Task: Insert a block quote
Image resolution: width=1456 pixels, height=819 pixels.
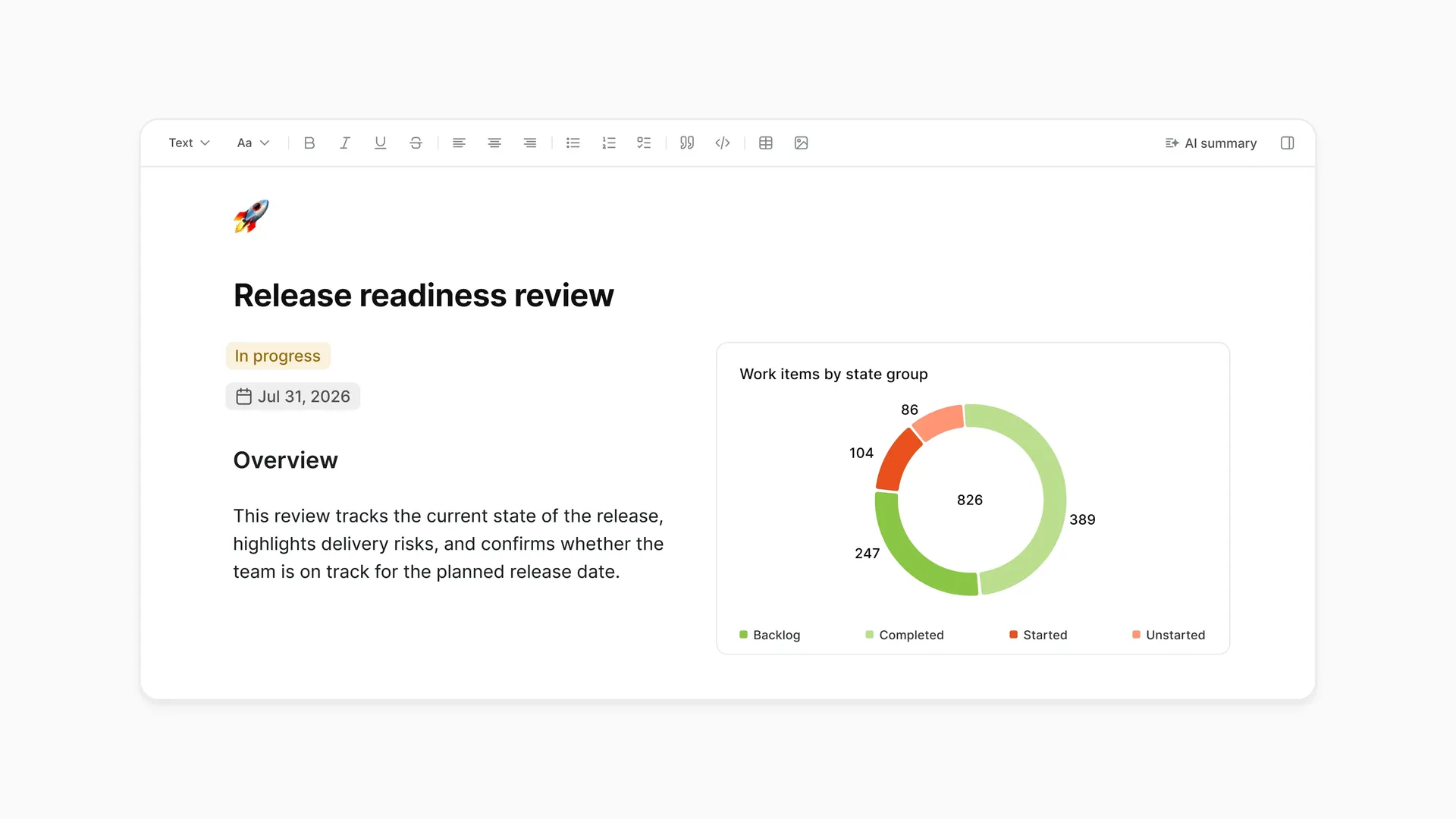Action: pos(687,143)
